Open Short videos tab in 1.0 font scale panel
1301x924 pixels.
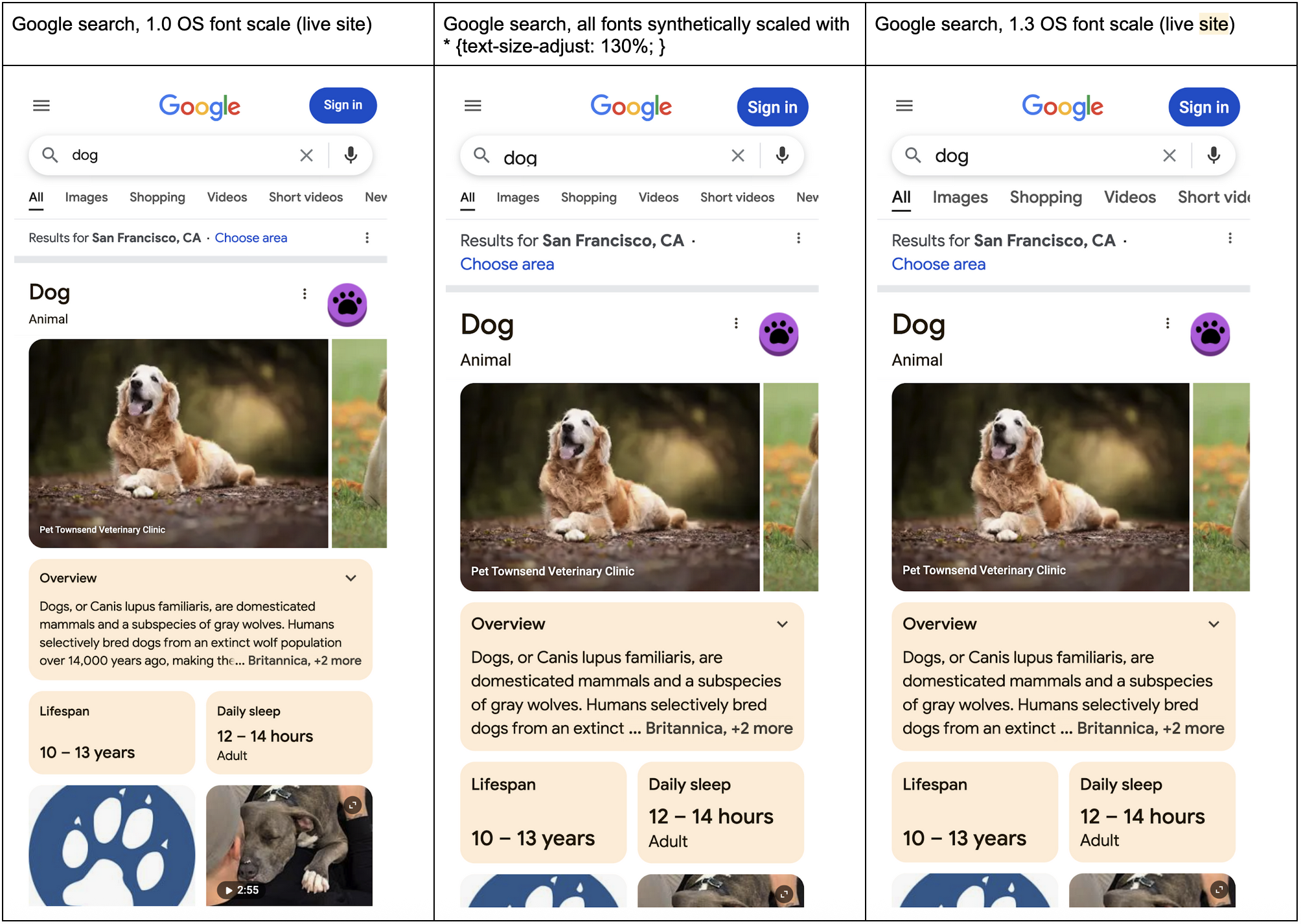pos(306,198)
